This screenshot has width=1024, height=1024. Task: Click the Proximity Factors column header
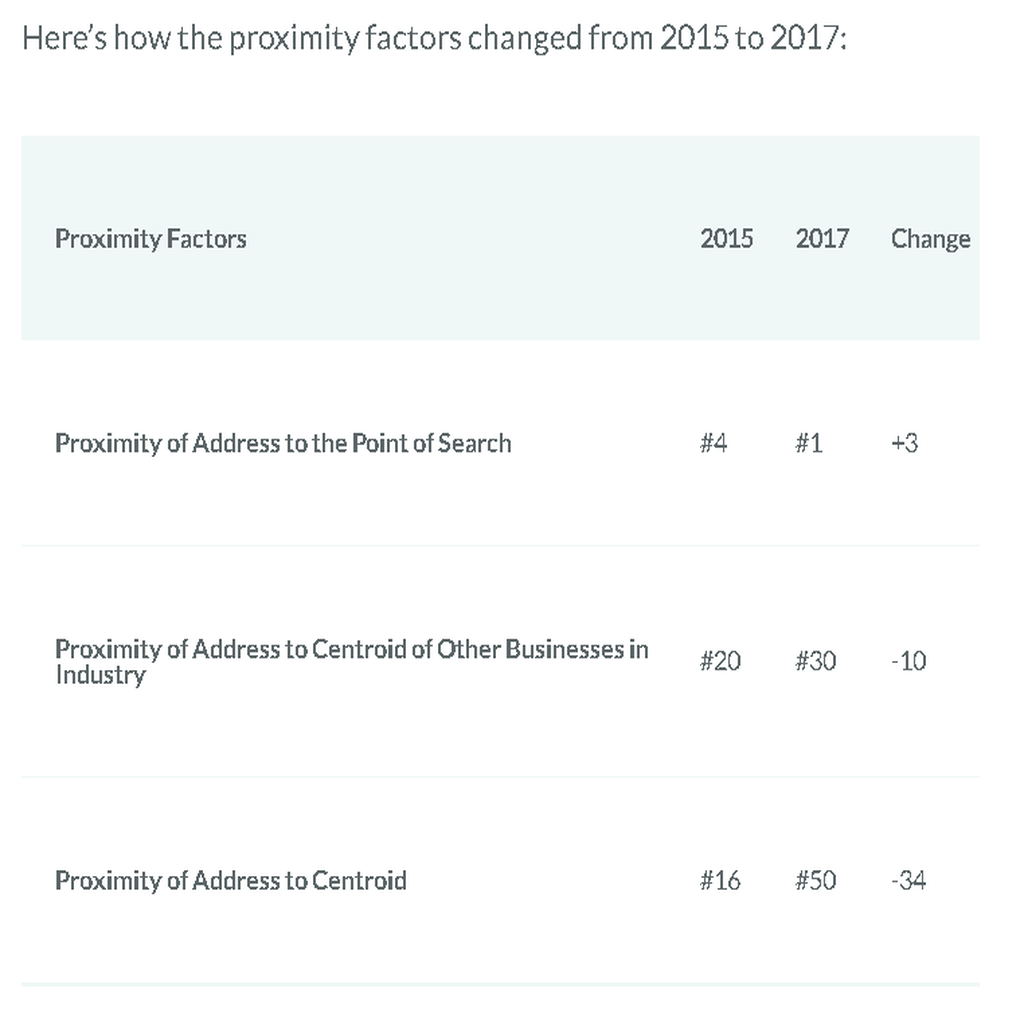(151, 239)
